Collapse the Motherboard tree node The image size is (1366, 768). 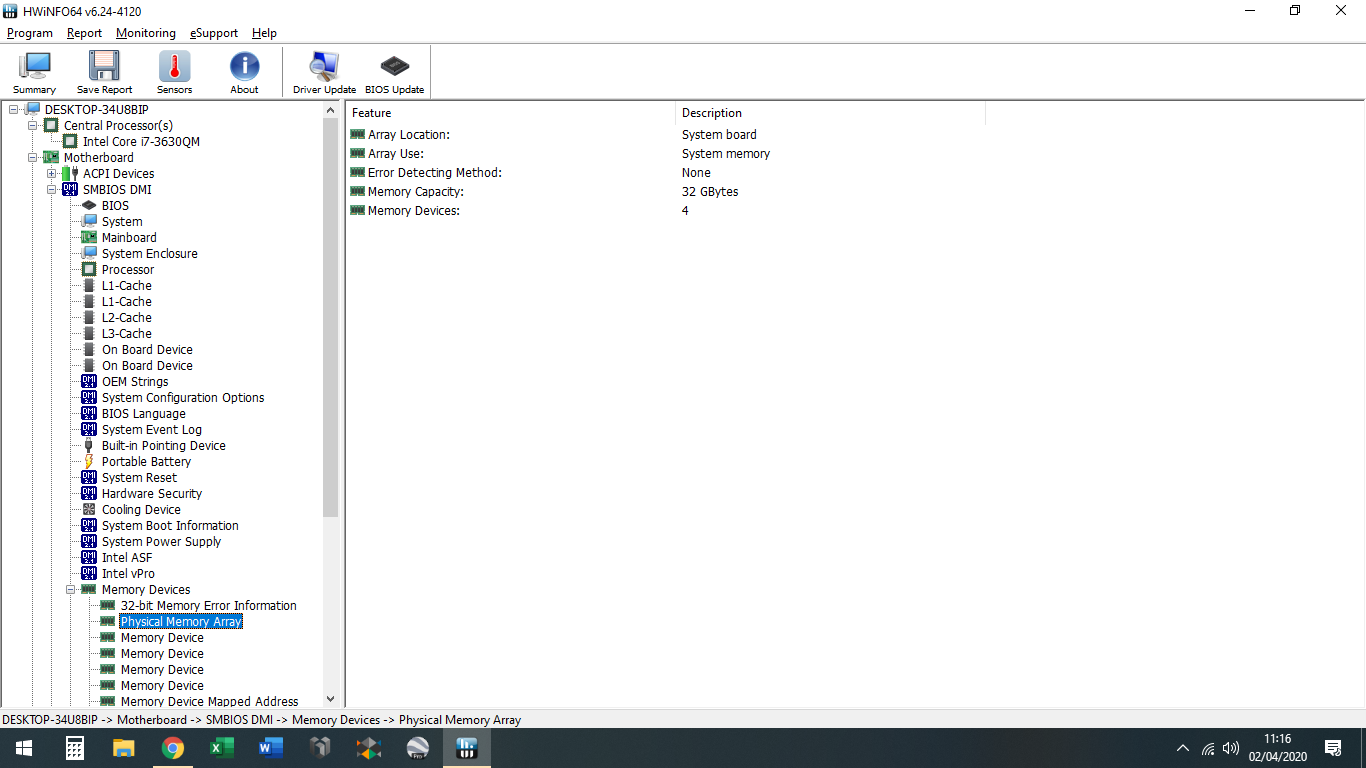point(32,157)
